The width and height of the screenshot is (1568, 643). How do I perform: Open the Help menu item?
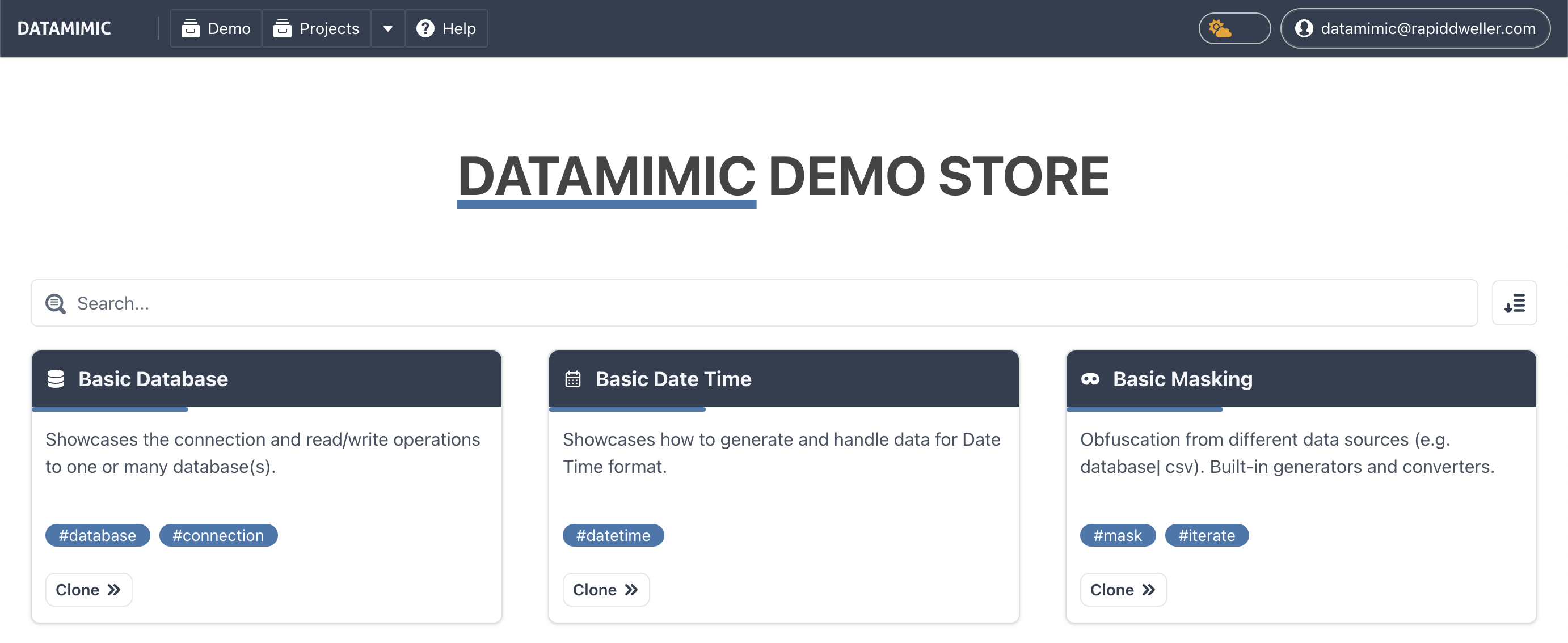(446, 28)
